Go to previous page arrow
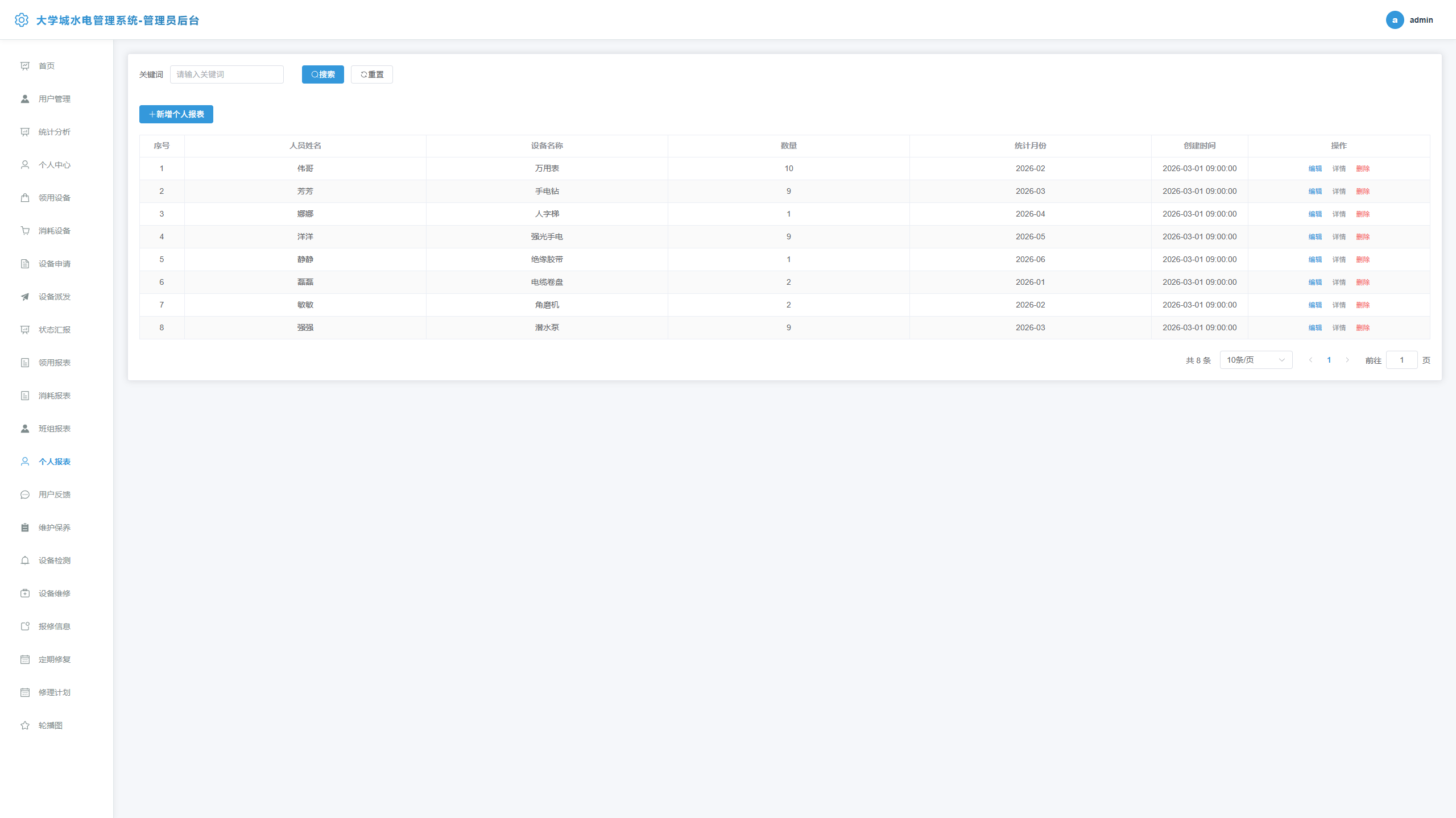The image size is (1456, 818). click(1311, 360)
